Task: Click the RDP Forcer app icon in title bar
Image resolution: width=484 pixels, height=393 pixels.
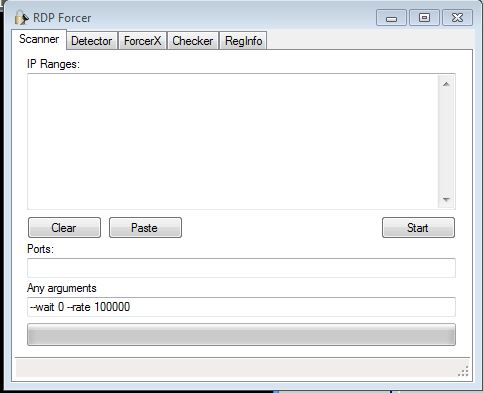Action: pos(21,17)
